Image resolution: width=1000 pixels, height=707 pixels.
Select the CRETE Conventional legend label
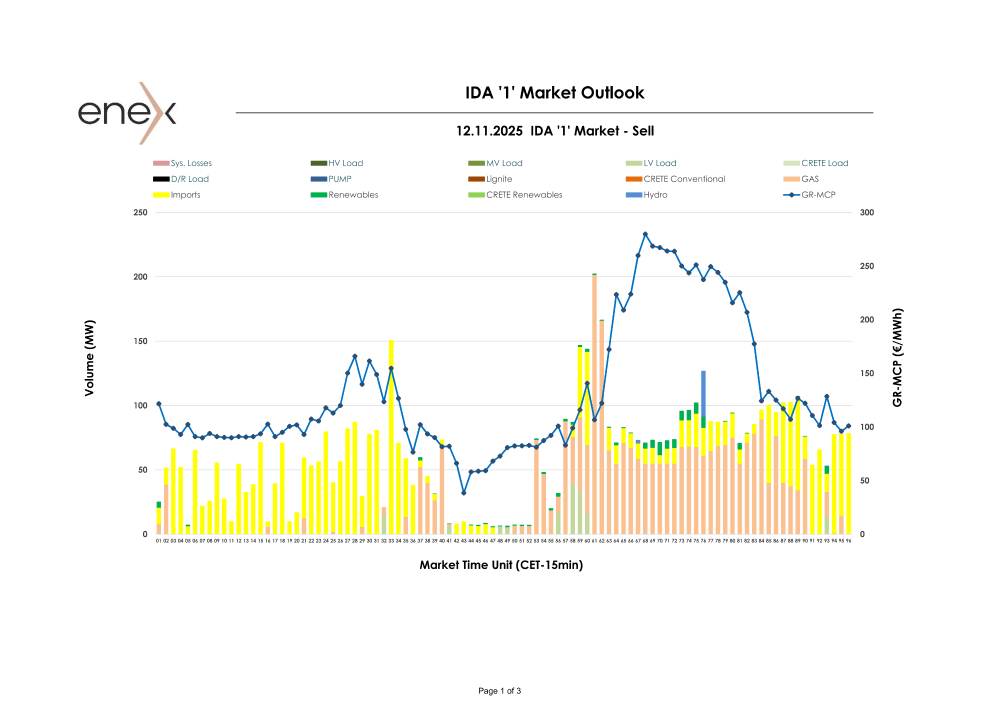point(684,179)
